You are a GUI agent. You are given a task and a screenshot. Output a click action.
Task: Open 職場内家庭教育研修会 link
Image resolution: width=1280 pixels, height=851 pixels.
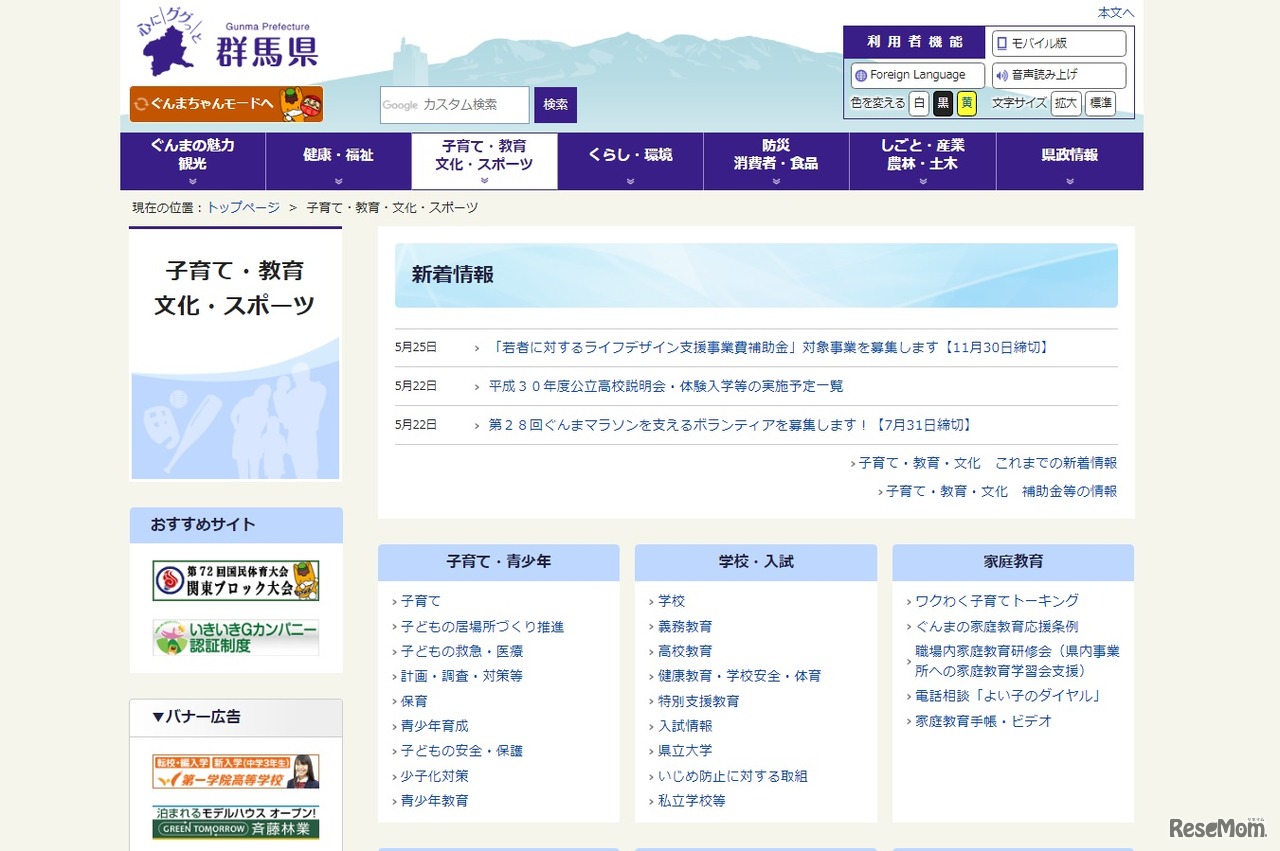click(1018, 661)
